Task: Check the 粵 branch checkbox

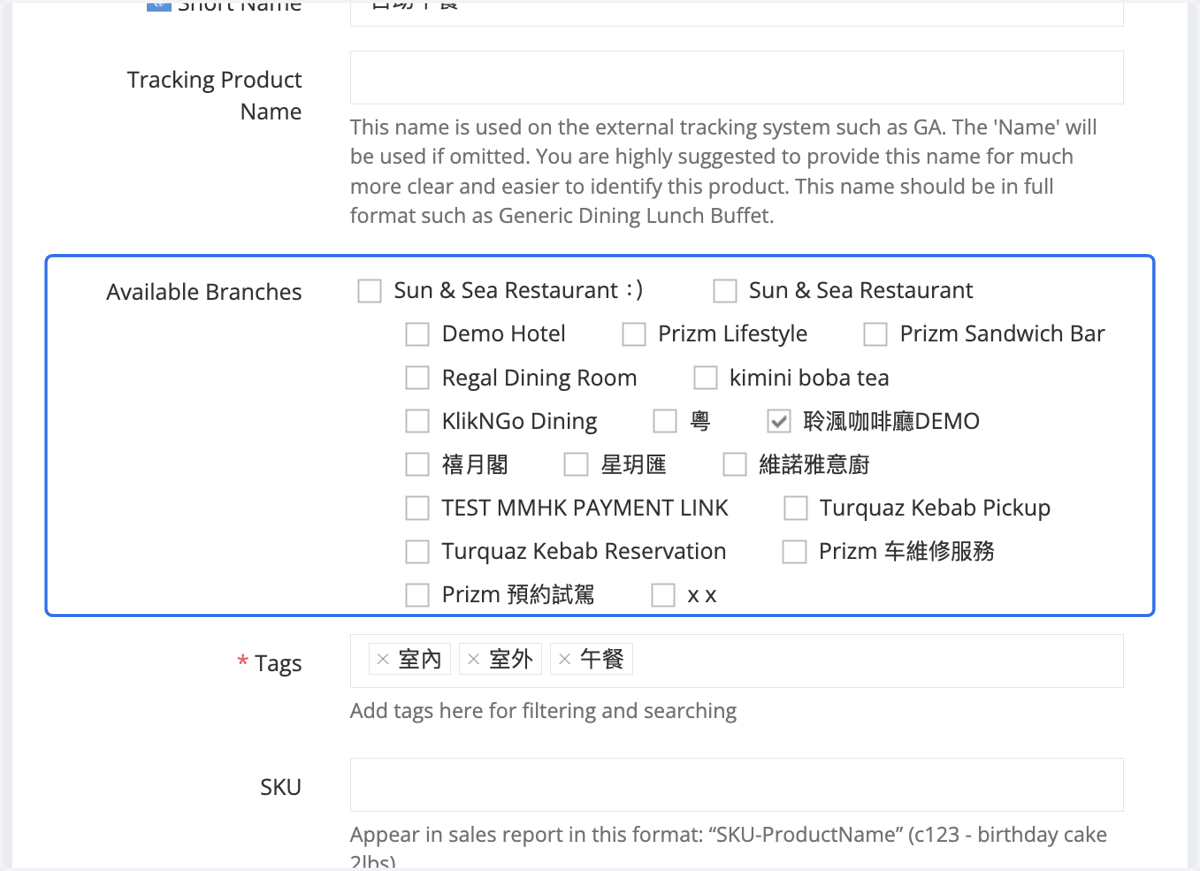Action: (665, 421)
